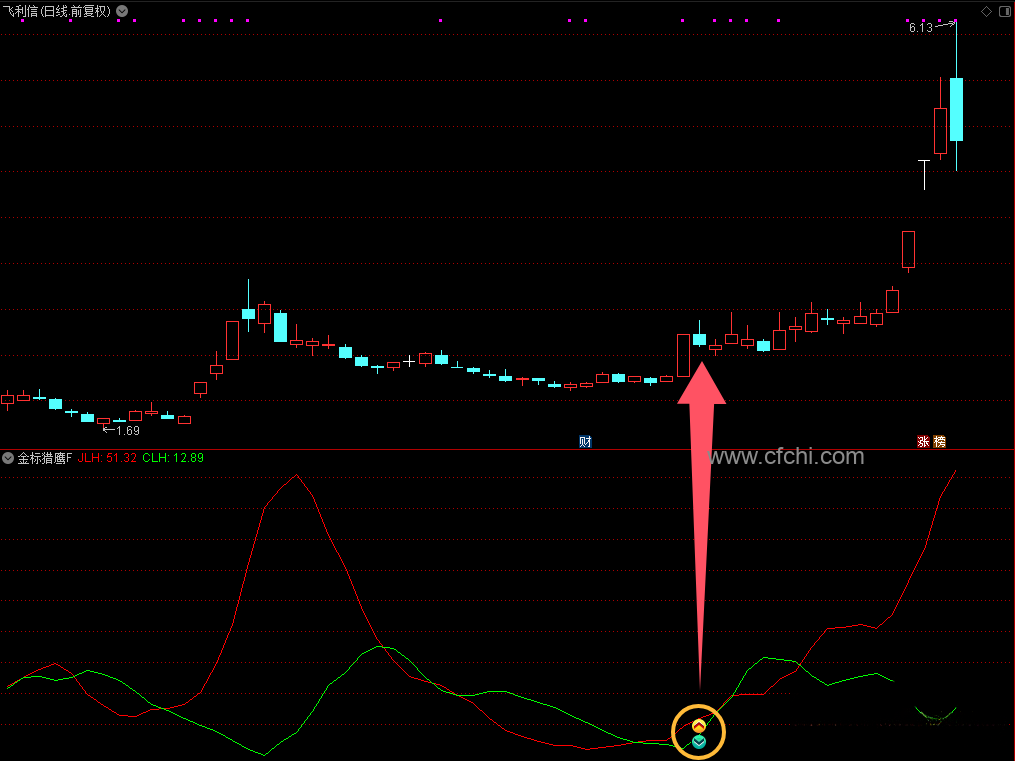The image size is (1015, 761).
Task: Click the 1.69 low price label
Action: (x=128, y=430)
